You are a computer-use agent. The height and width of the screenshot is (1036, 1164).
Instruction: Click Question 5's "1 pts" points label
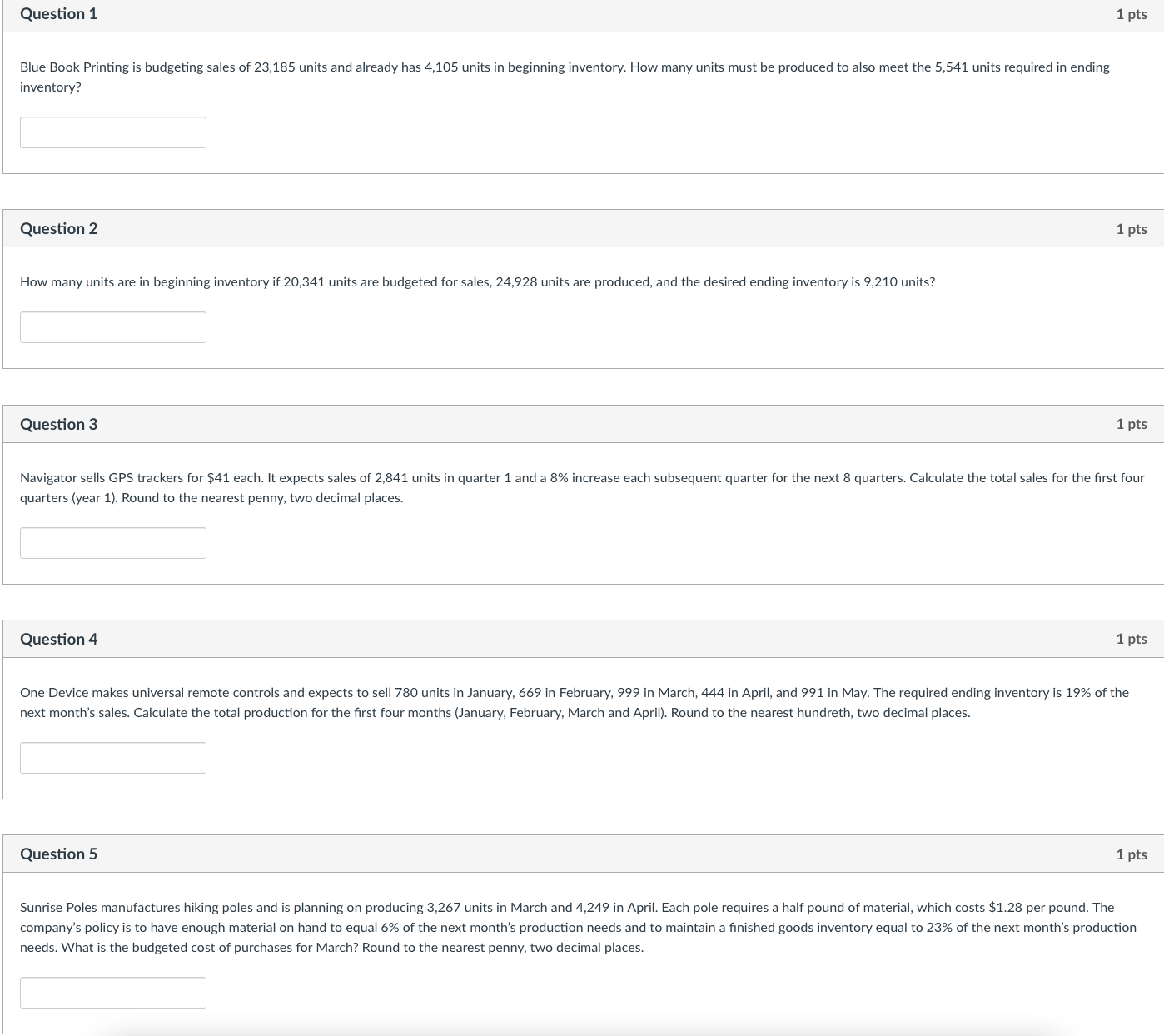(1131, 854)
